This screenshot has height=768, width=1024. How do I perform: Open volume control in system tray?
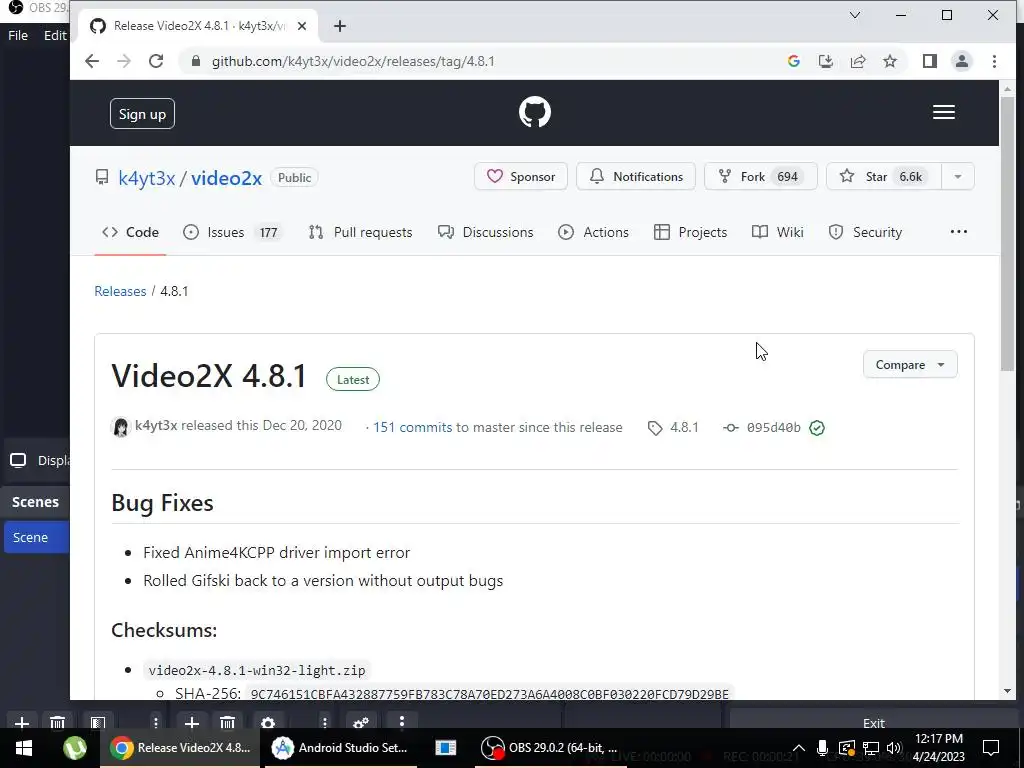click(x=894, y=748)
